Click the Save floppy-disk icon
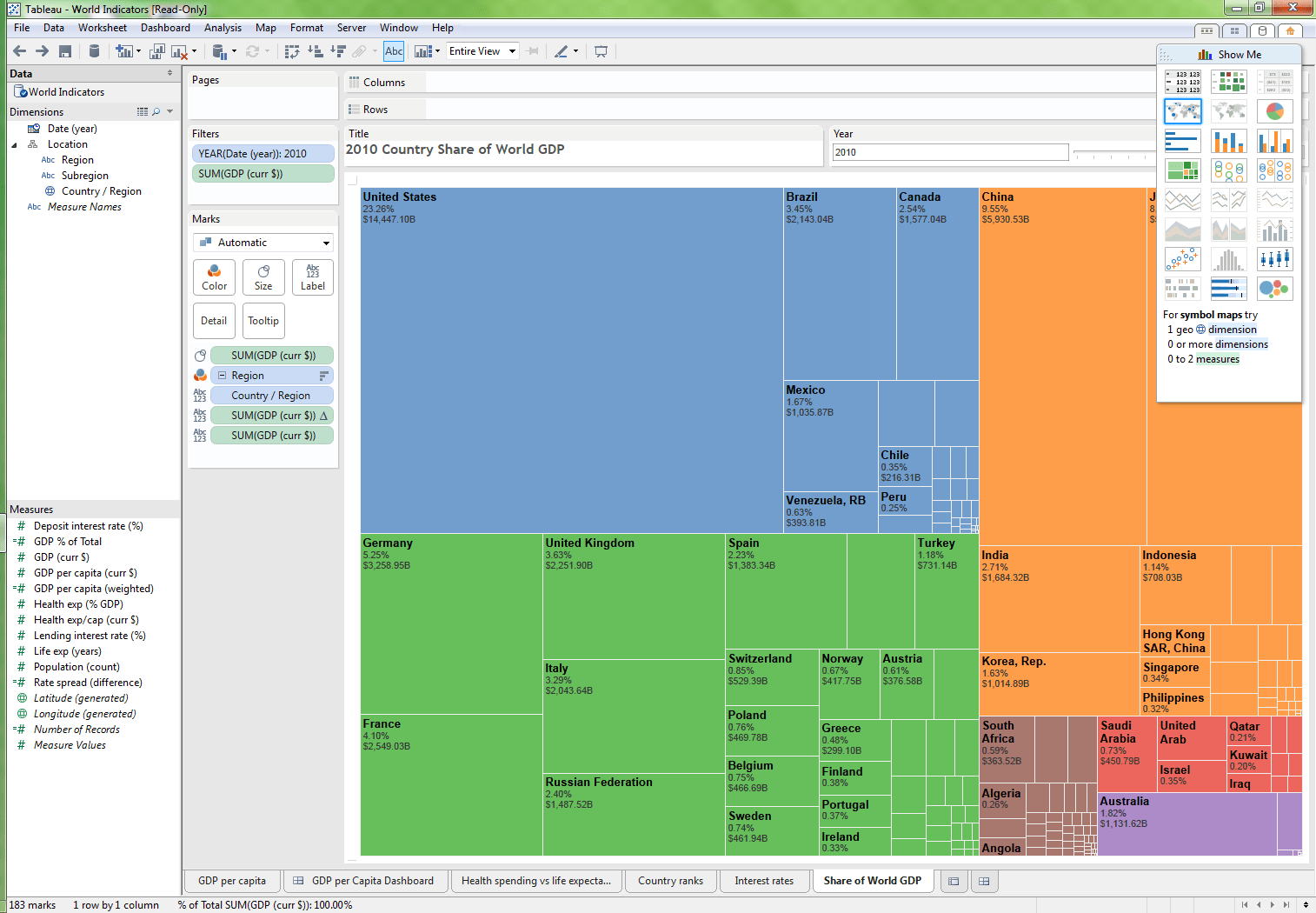 pyautogui.click(x=65, y=51)
